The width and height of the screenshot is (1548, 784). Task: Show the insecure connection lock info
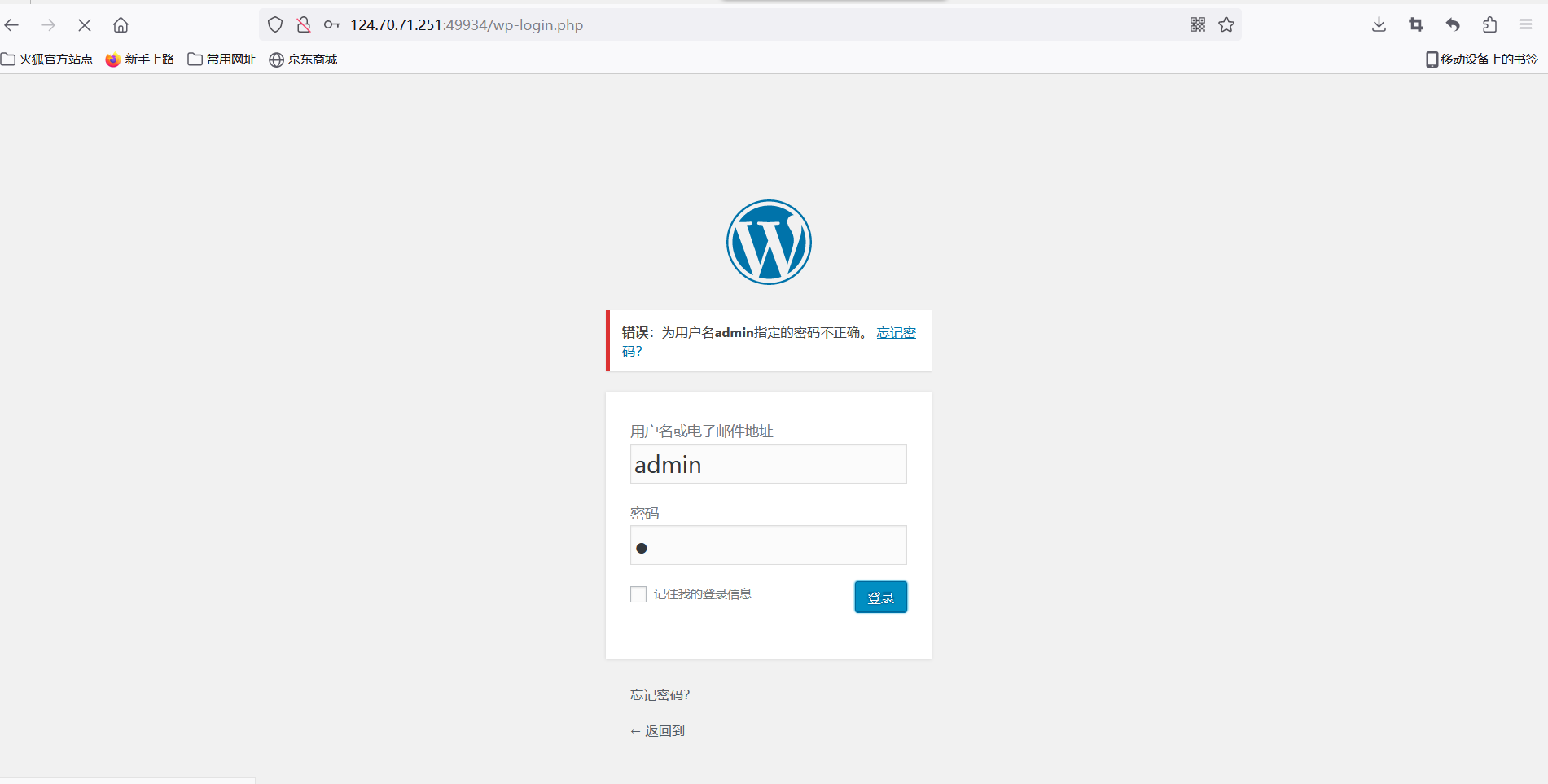tap(304, 25)
